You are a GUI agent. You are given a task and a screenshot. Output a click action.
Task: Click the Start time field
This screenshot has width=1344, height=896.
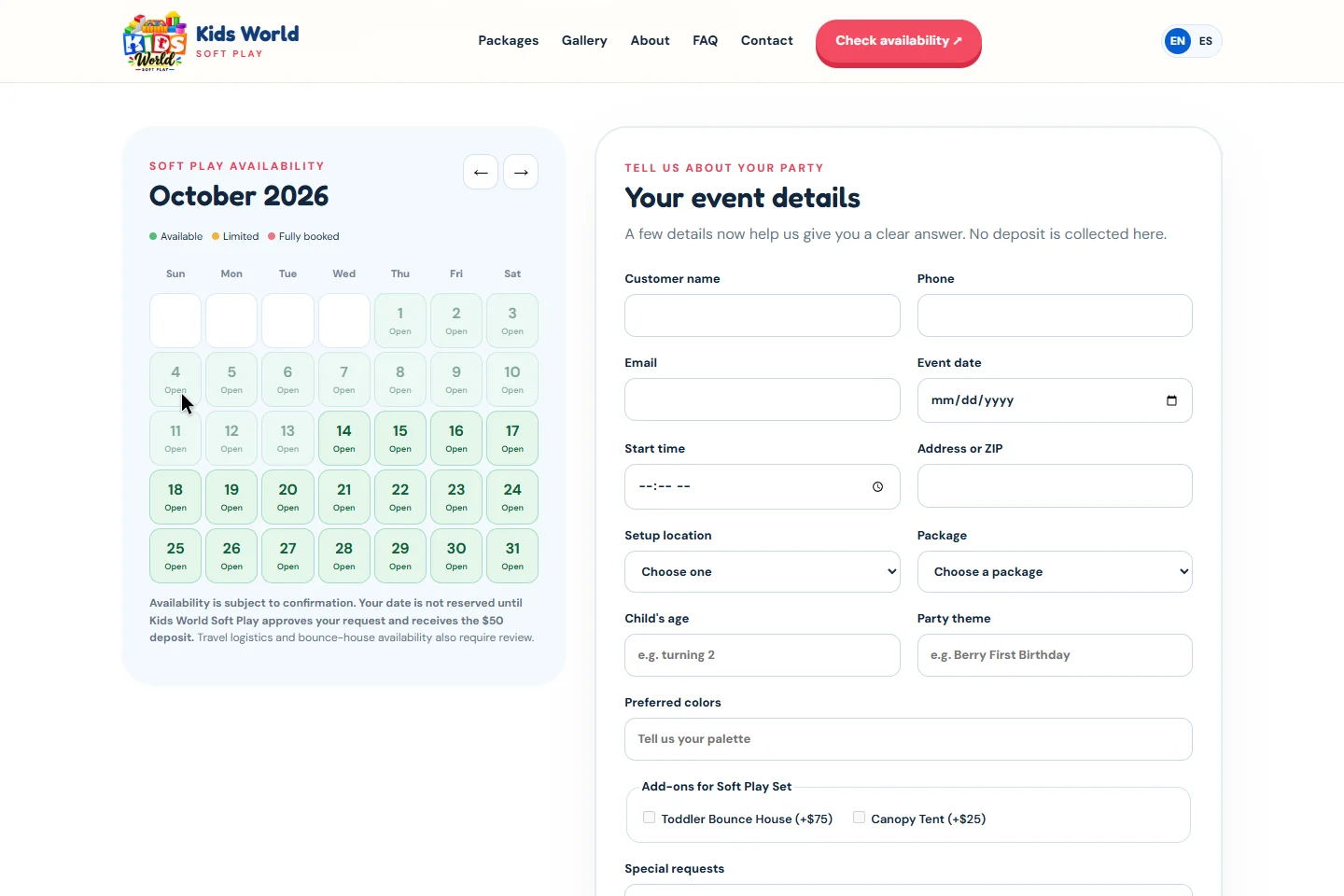click(763, 486)
